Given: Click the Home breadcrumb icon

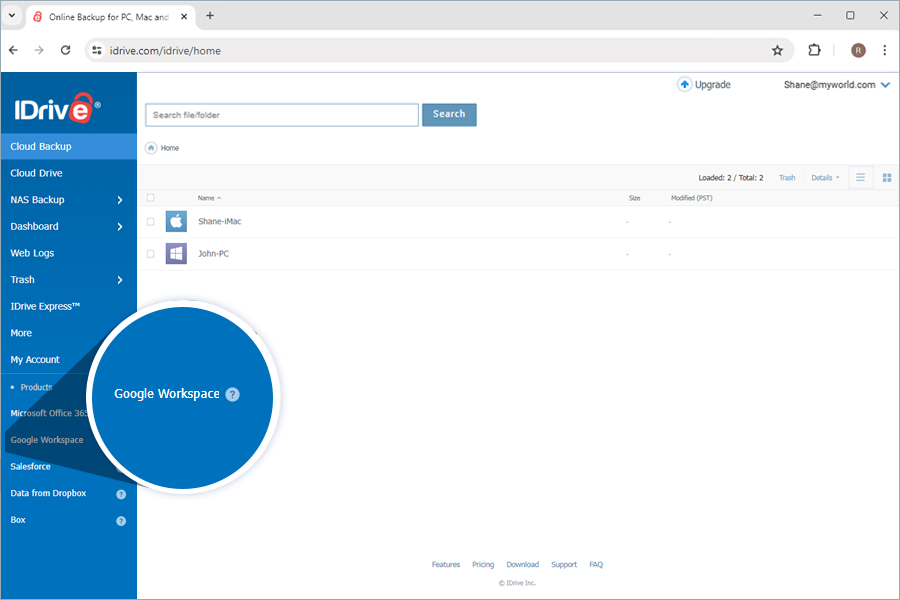Looking at the screenshot, I should coord(151,148).
